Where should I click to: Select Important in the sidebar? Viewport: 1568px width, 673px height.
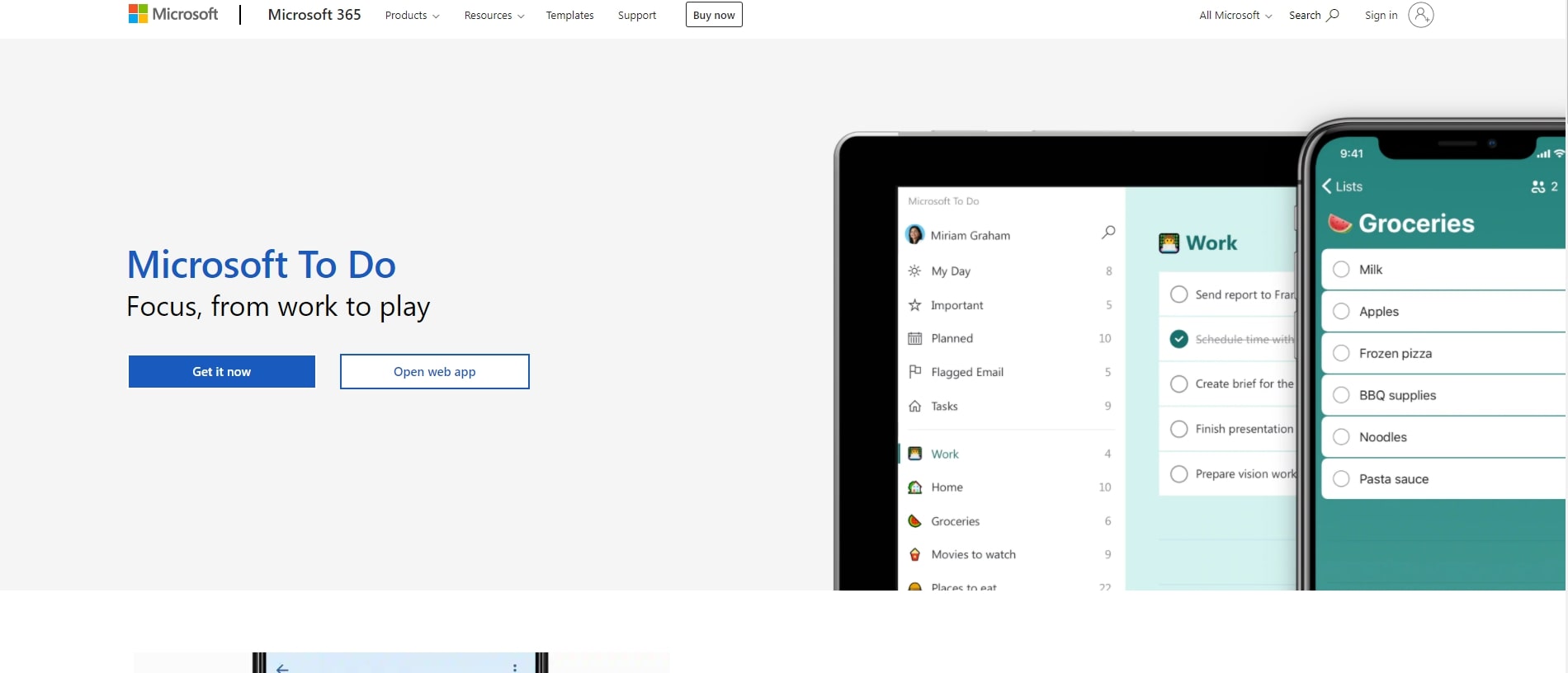click(x=957, y=305)
